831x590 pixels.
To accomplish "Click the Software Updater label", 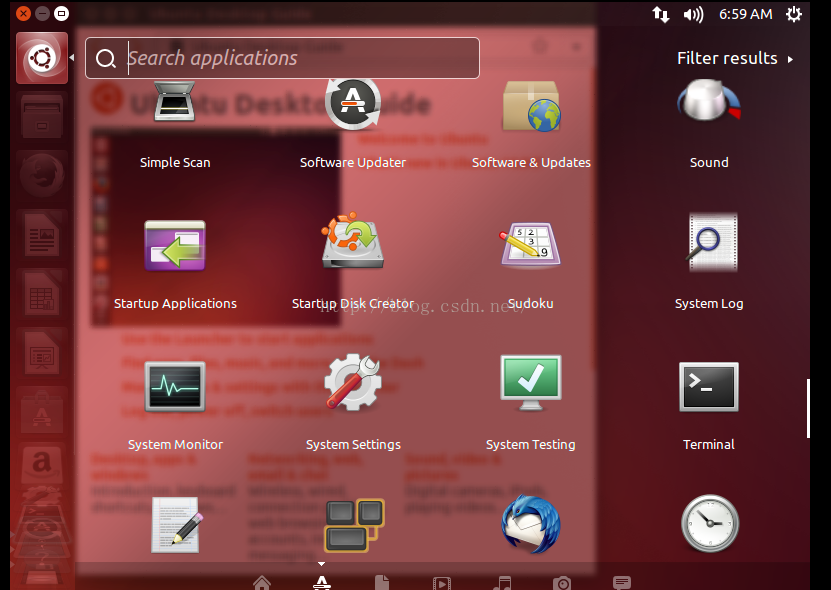I will (353, 162).
